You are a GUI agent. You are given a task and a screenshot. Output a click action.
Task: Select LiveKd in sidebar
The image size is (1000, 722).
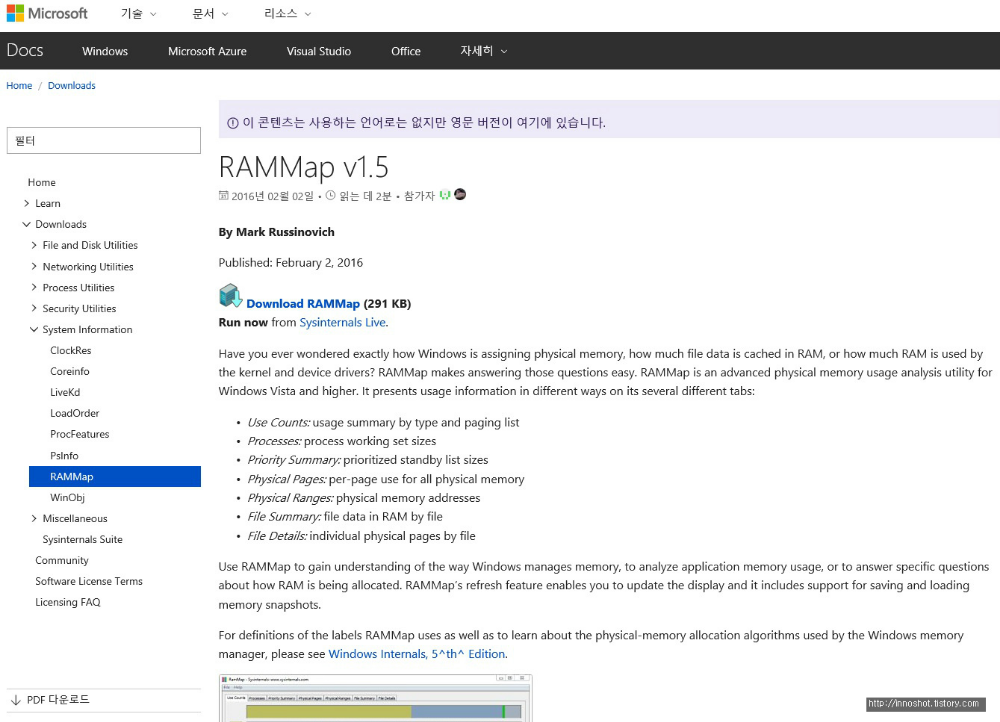(x=65, y=392)
